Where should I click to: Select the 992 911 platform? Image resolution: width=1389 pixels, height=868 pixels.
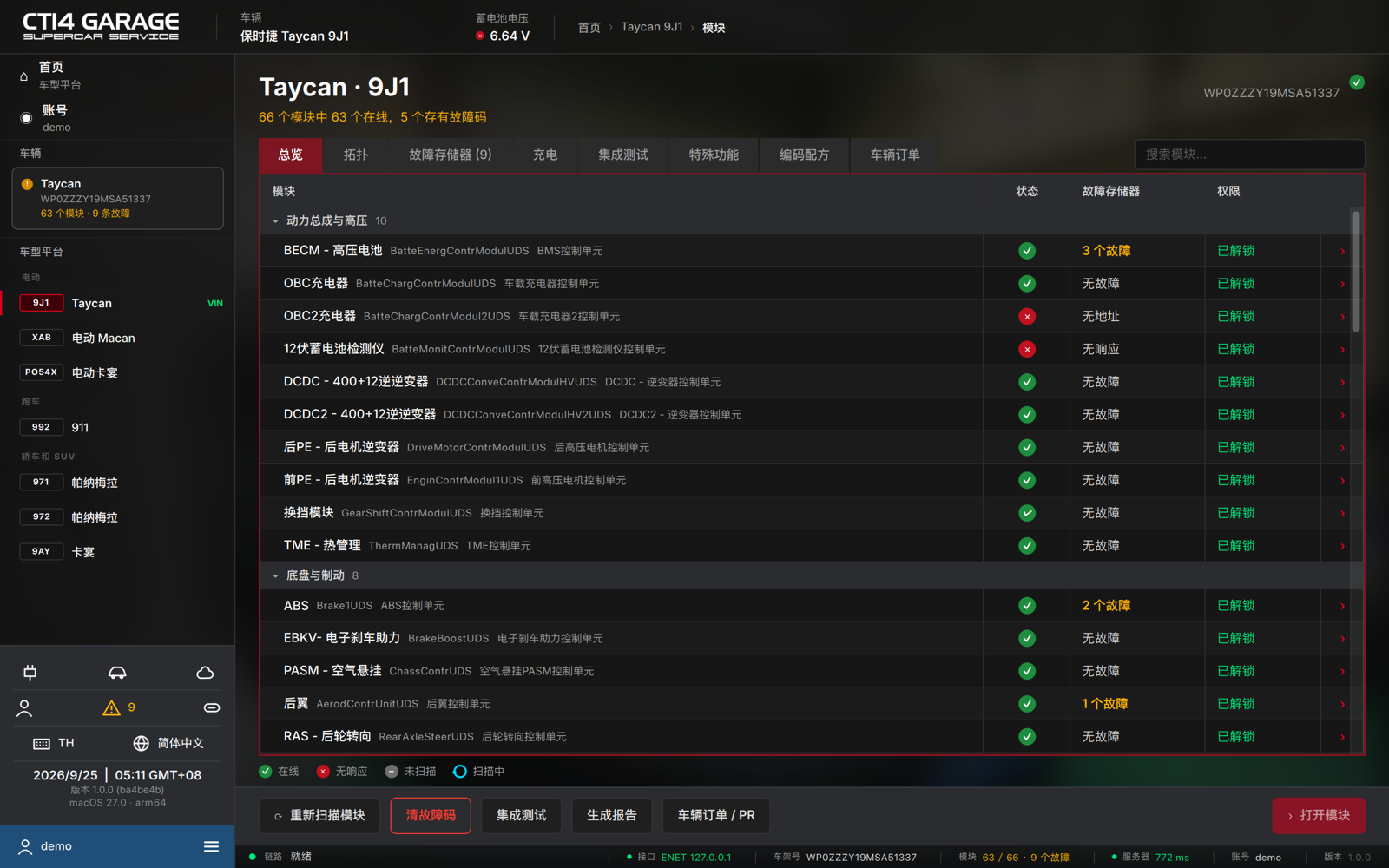pos(117,428)
